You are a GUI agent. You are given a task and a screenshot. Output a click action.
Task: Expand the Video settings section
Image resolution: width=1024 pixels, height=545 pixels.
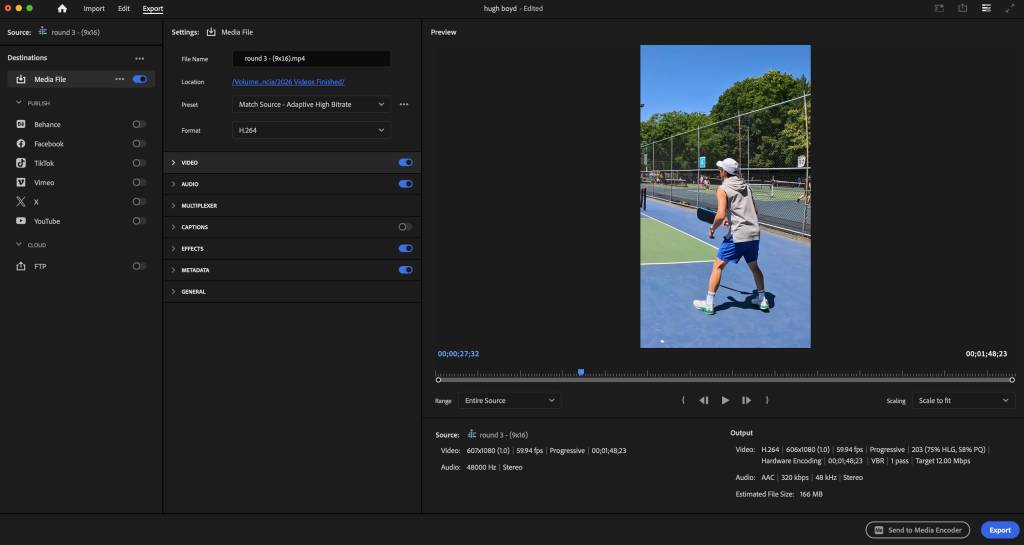point(173,163)
